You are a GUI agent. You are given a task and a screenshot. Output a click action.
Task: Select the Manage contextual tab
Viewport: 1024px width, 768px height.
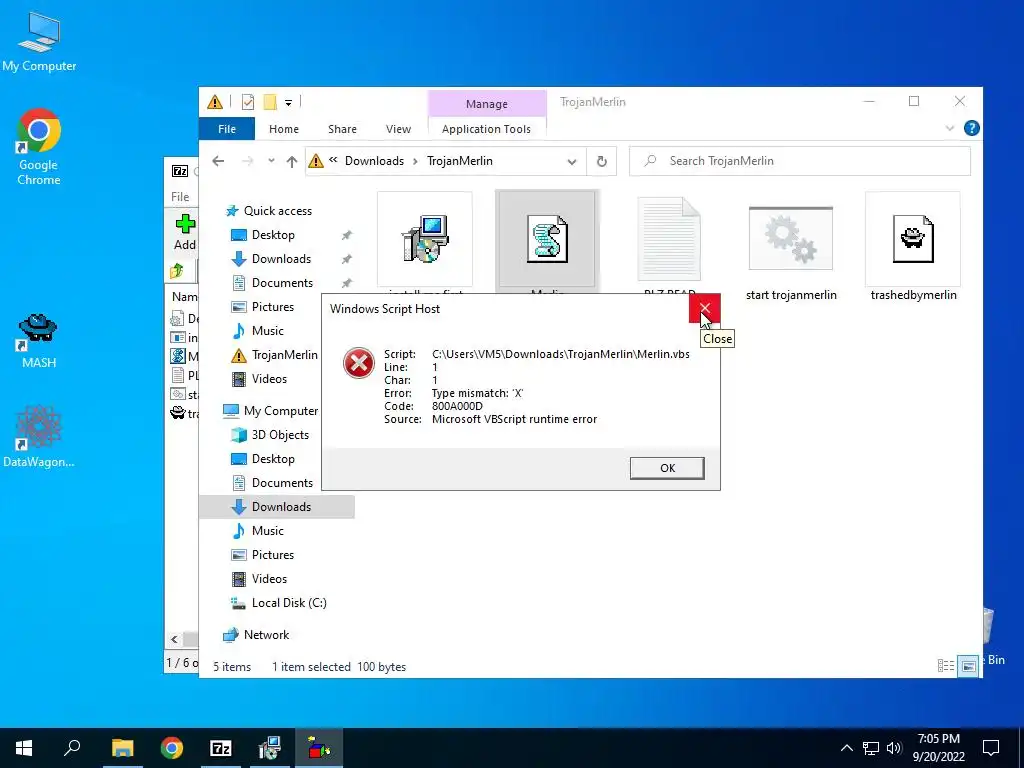tap(487, 104)
